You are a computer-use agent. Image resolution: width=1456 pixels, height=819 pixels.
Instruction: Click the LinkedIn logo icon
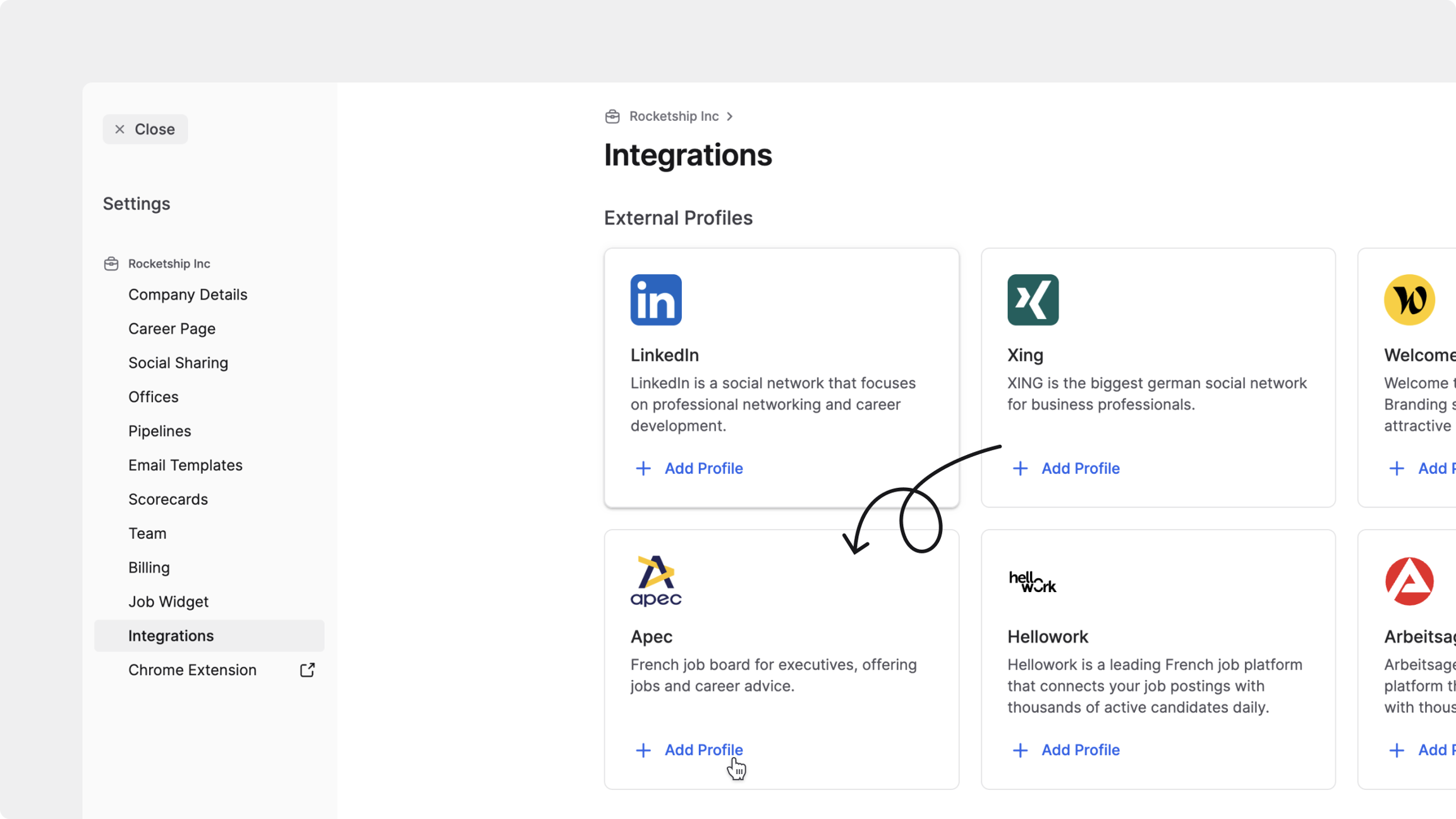[x=655, y=300]
